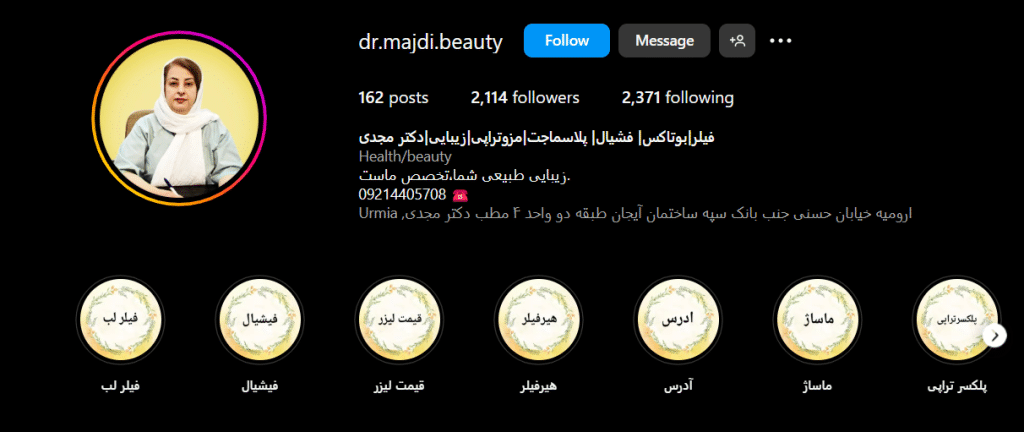Screen dimensions: 1024x432
Task: Open the ماساژ highlight circle
Action: click(x=817, y=319)
